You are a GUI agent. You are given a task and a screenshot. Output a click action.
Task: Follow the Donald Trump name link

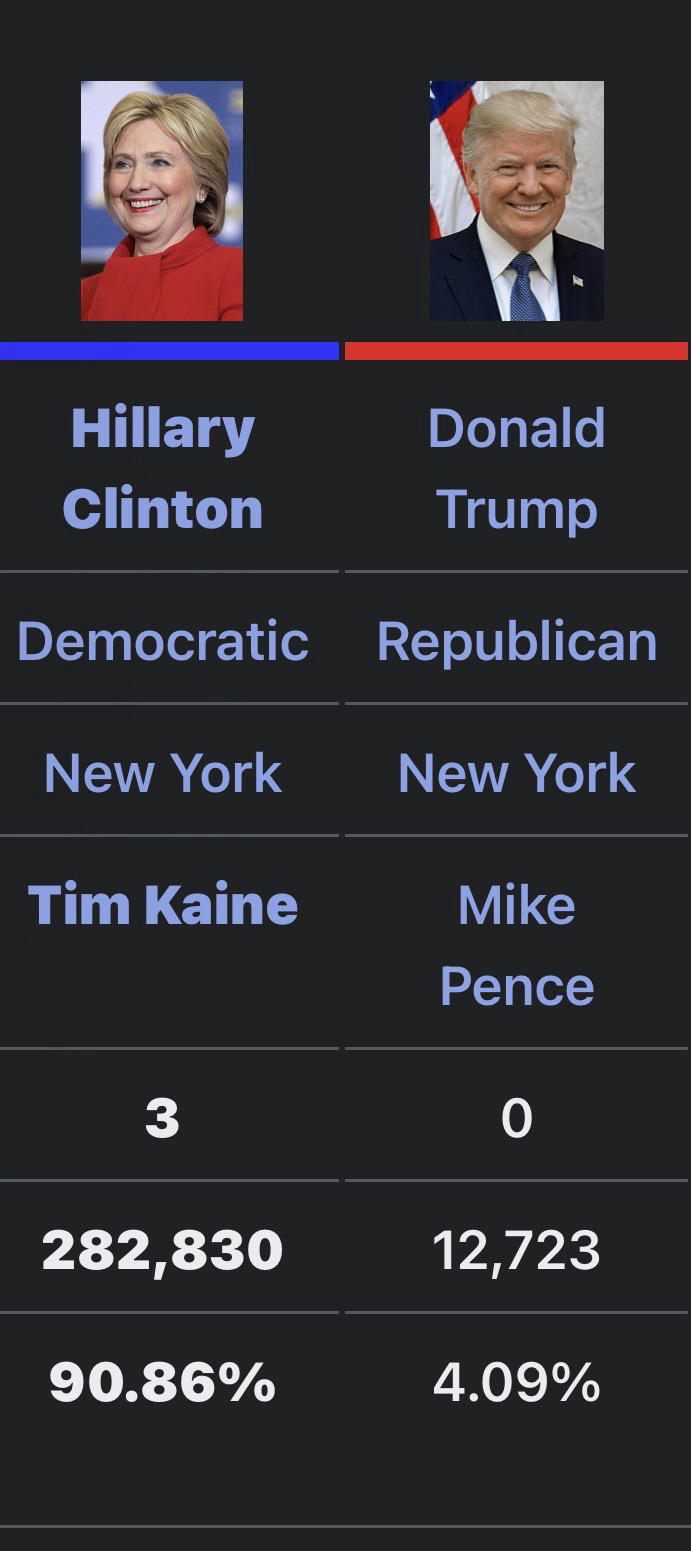517,468
